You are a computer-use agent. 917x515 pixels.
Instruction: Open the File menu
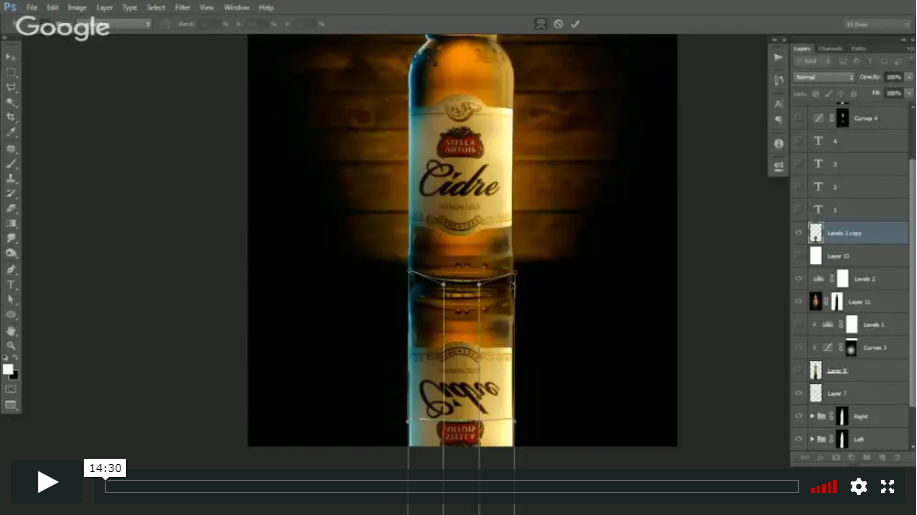click(32, 8)
